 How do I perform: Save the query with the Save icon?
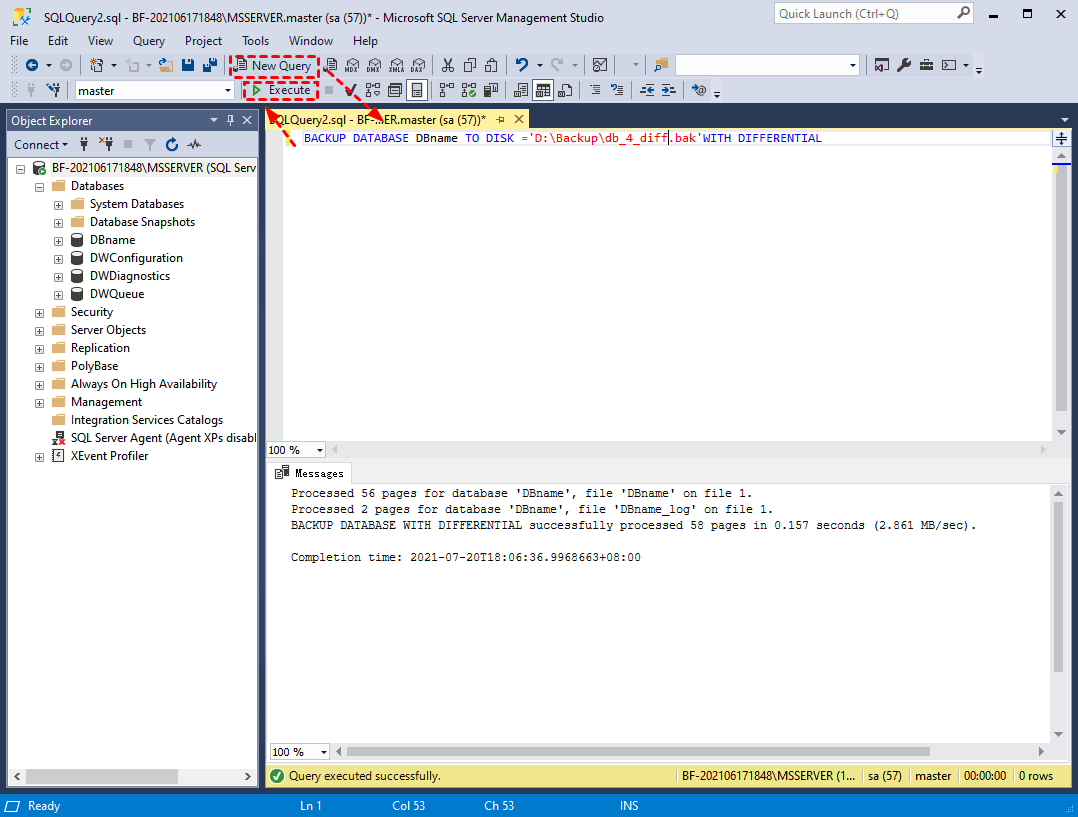[x=188, y=65]
